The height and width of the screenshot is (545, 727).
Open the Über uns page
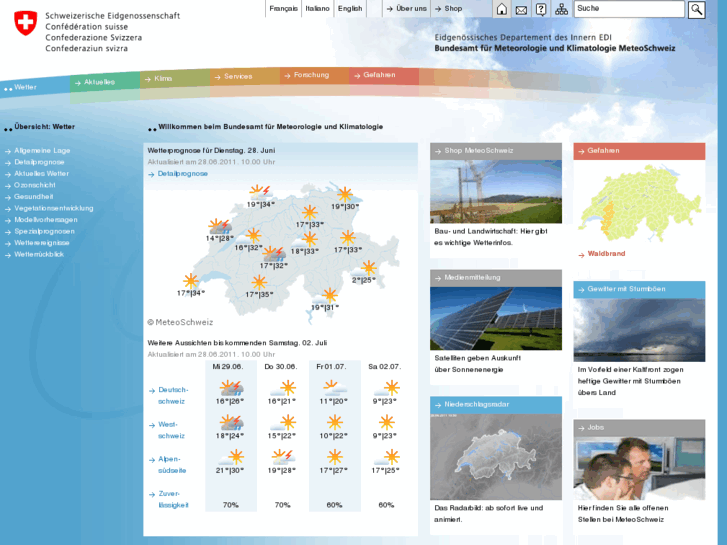(407, 8)
